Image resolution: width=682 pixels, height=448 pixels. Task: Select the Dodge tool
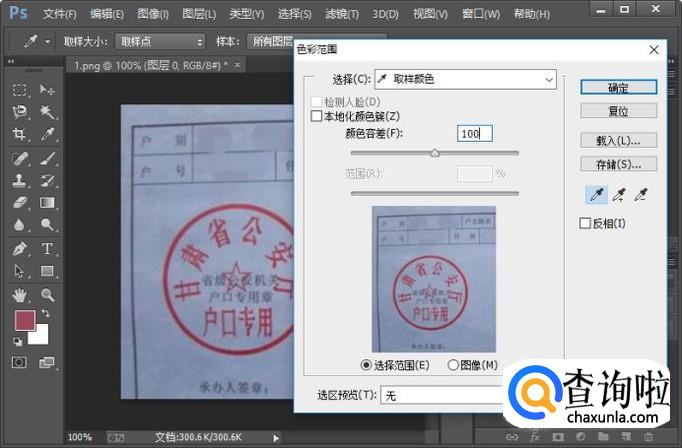point(47,225)
